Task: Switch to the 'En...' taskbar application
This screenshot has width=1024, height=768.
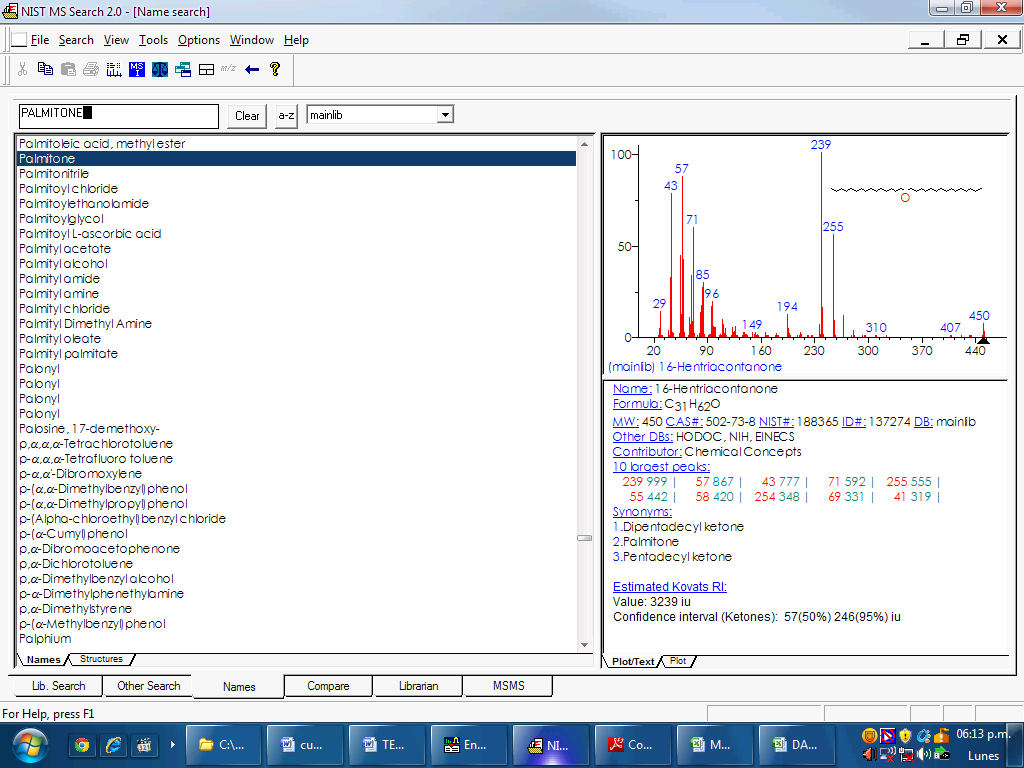Action: [x=468, y=744]
